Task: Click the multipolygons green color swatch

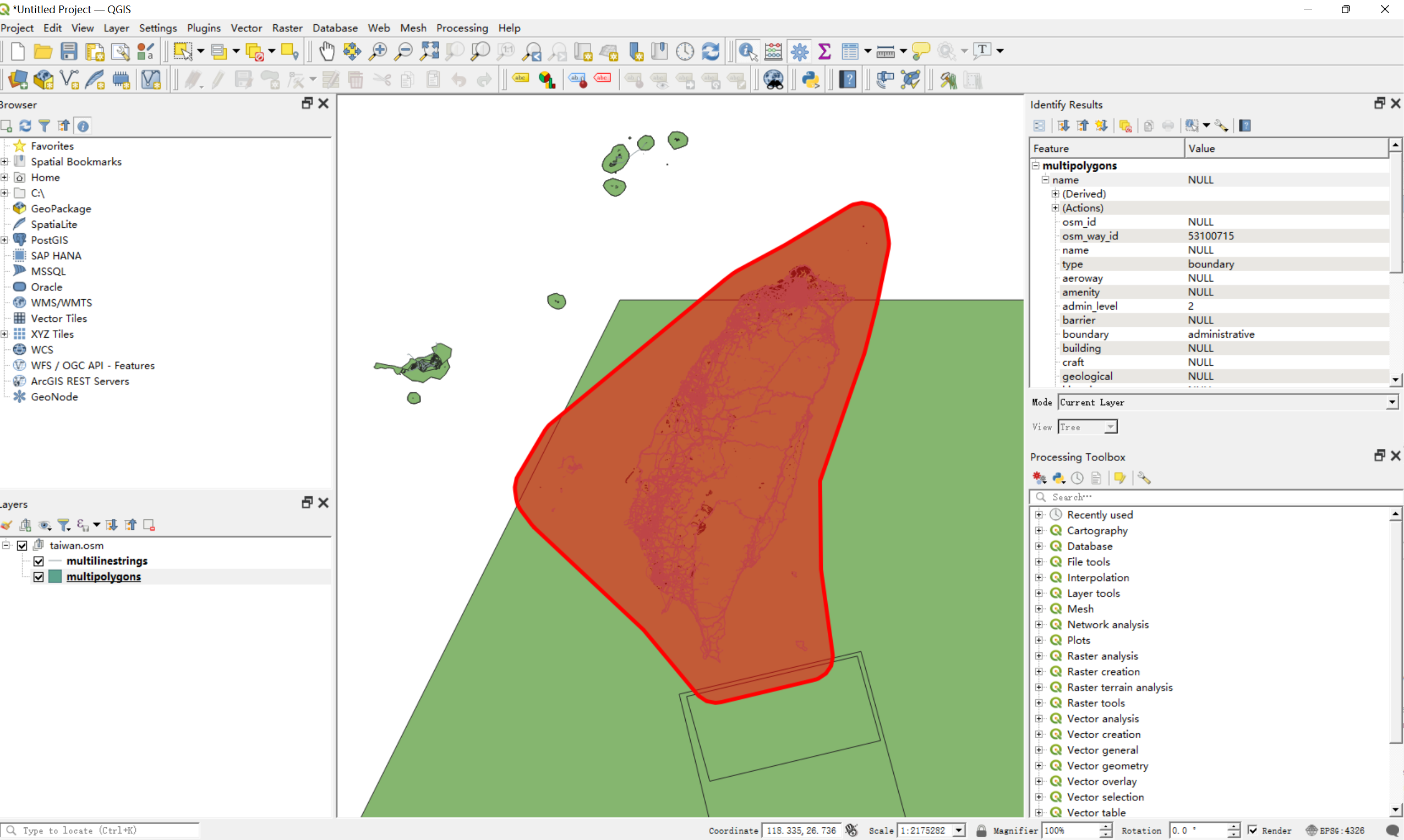Action: pos(55,577)
